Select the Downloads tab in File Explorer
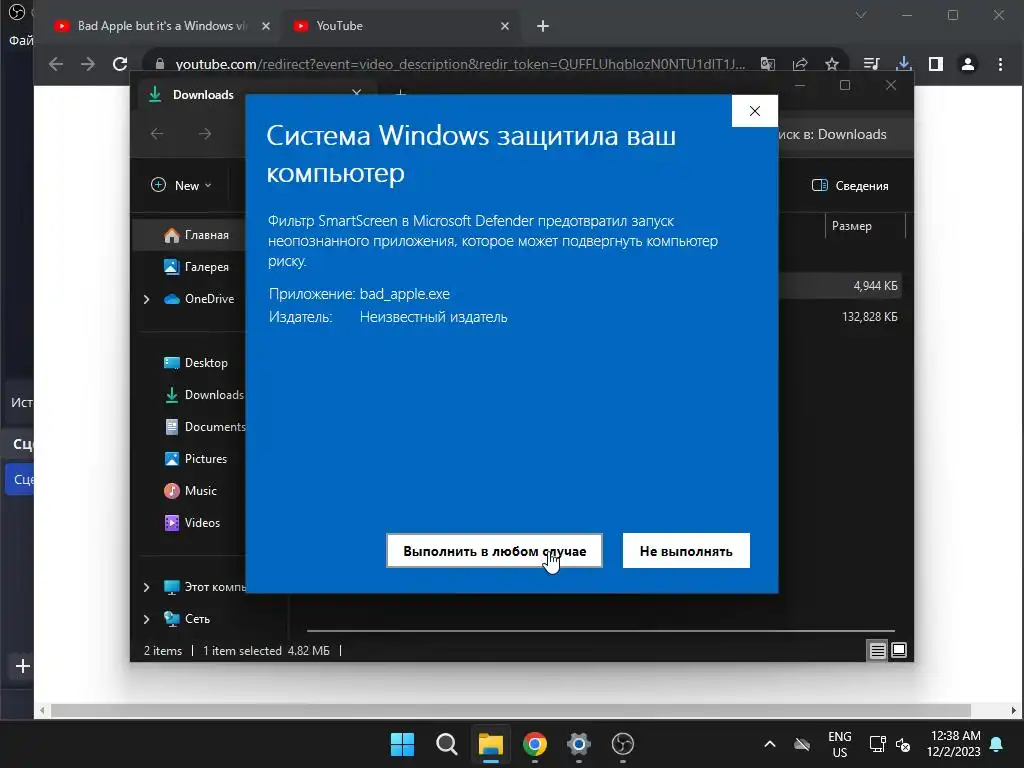Viewport: 1024px width, 768px height. tap(203, 95)
